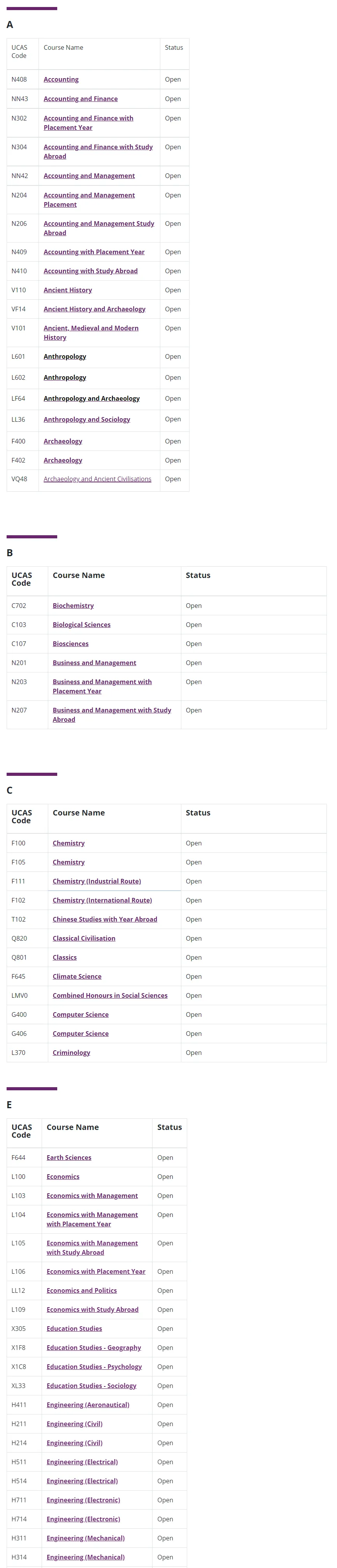Click the Biological Sciences link

(82, 625)
